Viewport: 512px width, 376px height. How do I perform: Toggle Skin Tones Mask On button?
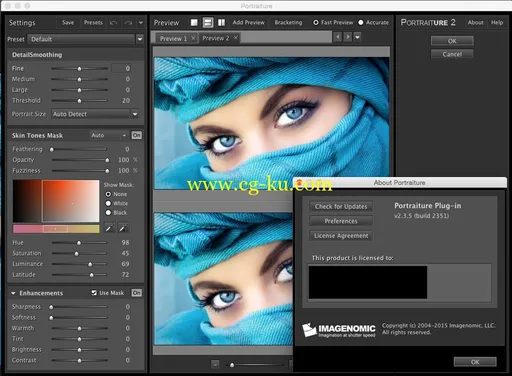tap(136, 135)
